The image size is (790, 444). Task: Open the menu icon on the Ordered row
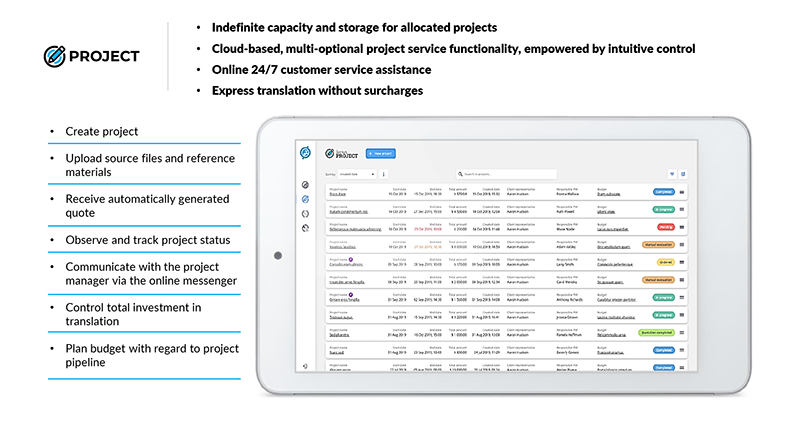pos(683,263)
